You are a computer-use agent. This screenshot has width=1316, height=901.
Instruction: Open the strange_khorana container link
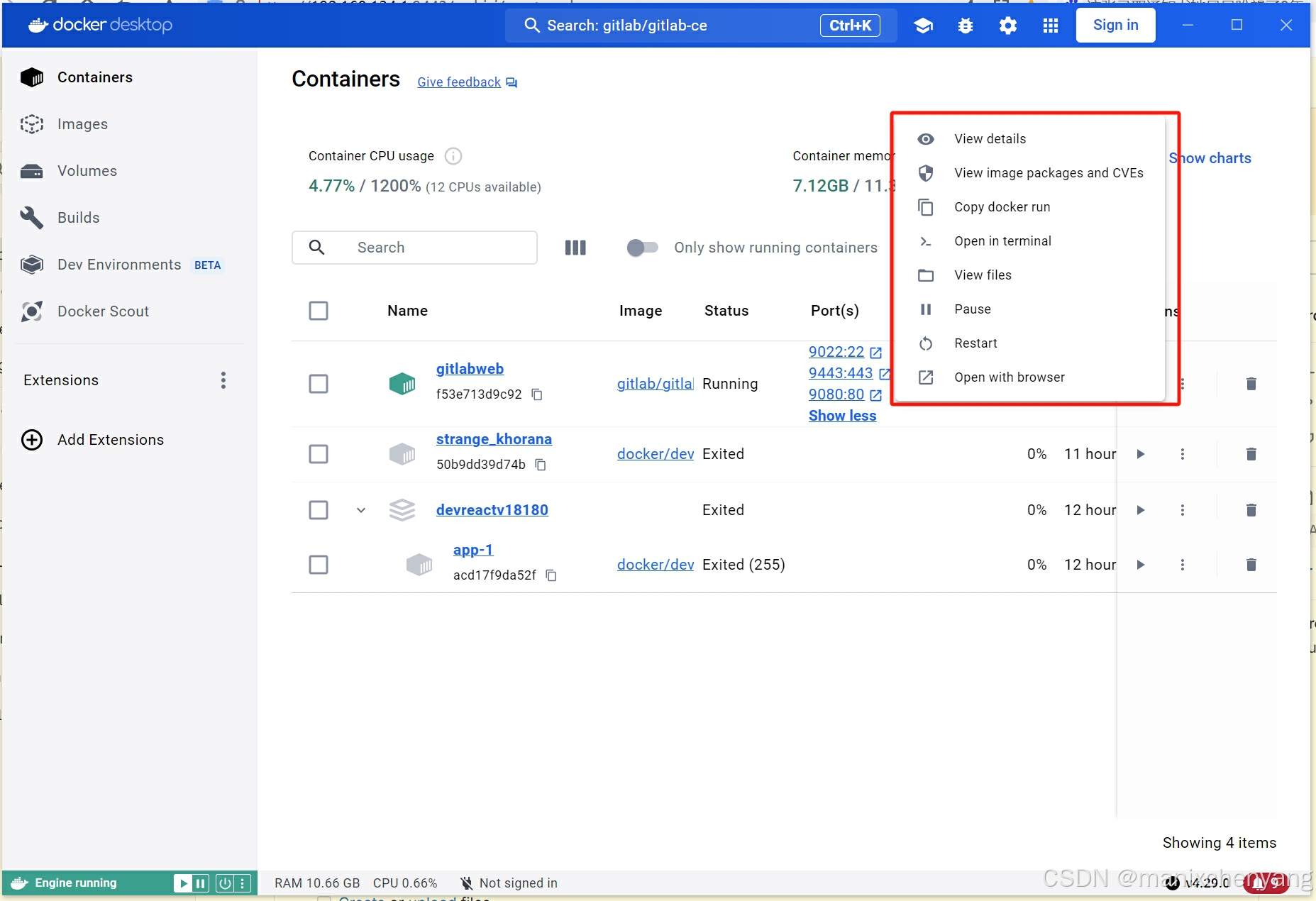click(x=494, y=439)
